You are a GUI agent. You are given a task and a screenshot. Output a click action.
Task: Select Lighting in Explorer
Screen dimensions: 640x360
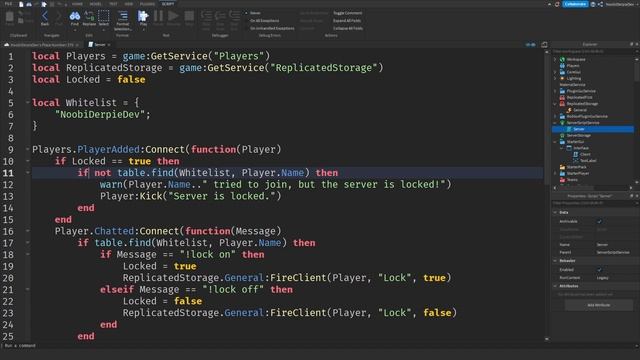coord(573,78)
